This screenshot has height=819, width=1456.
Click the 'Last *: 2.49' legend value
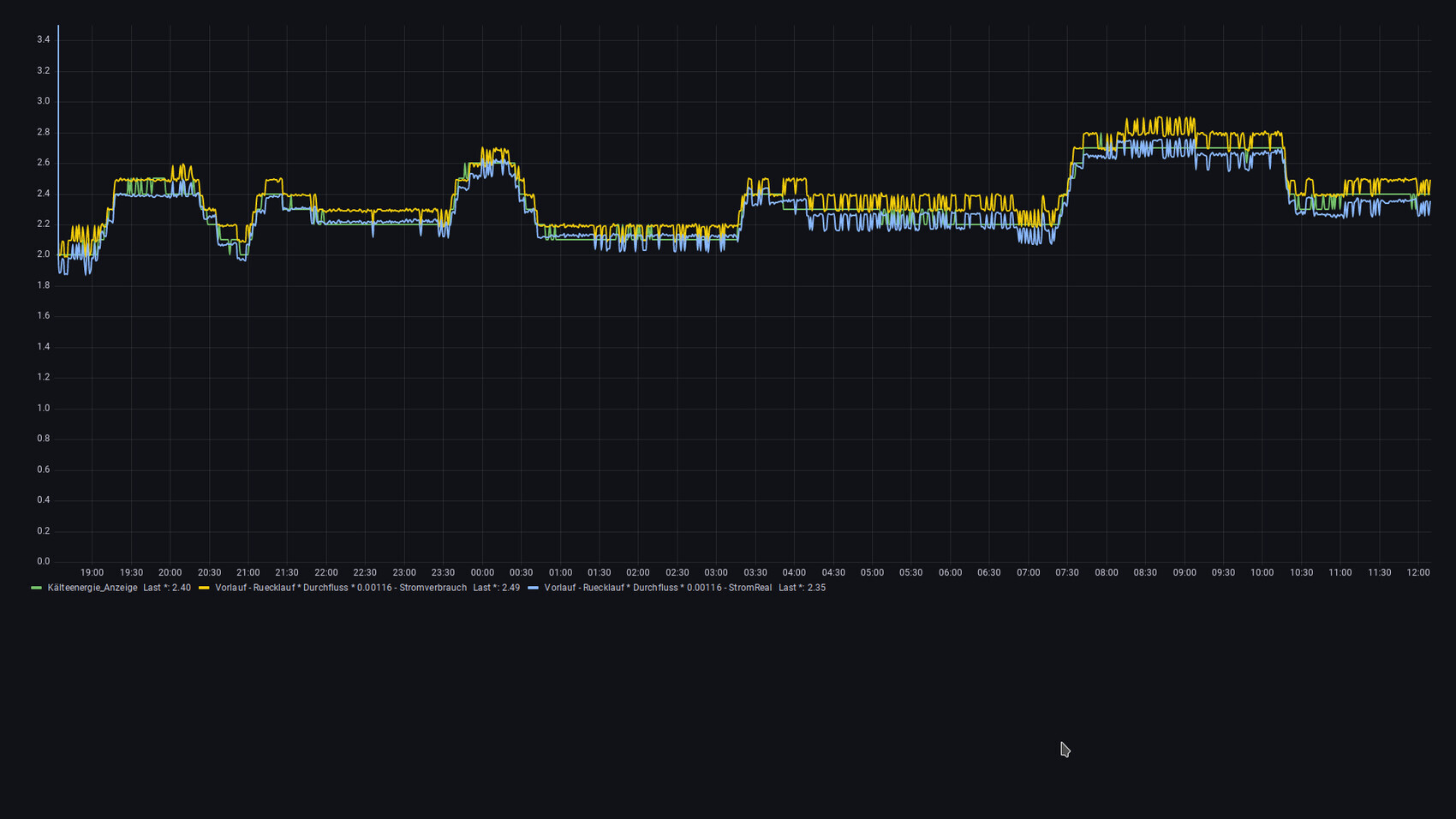click(496, 588)
